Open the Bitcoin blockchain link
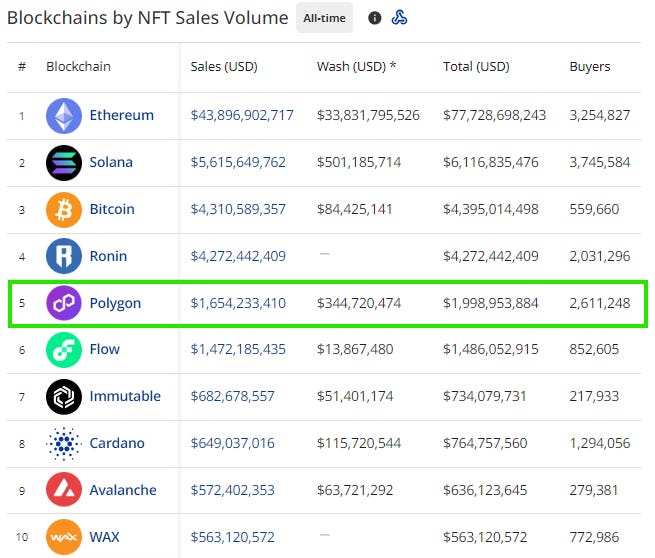The image size is (655, 558). click(112, 209)
